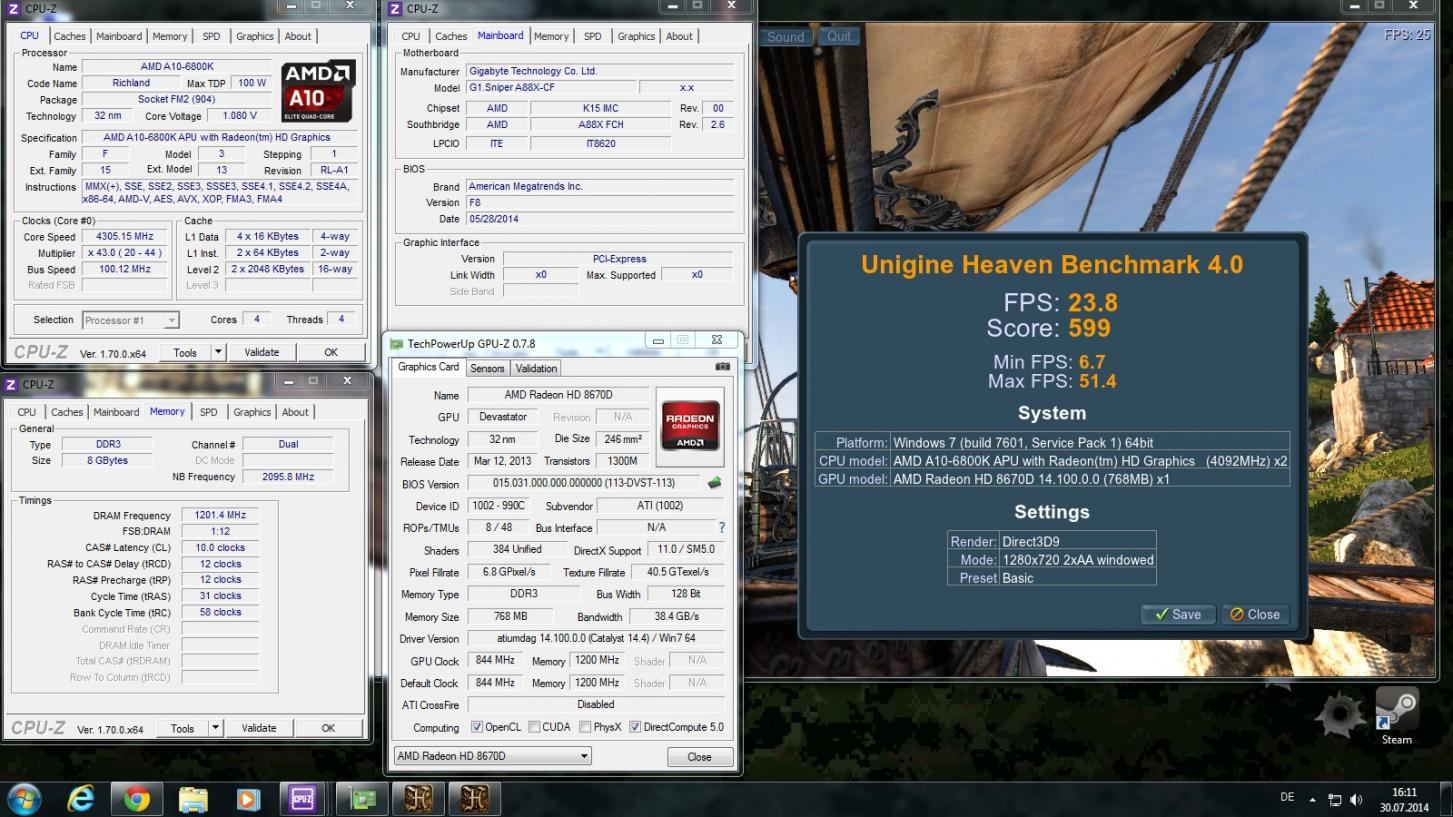The height and width of the screenshot is (817, 1453).
Task: Click the GPU-Z title bar app icon
Action: [x=397, y=343]
